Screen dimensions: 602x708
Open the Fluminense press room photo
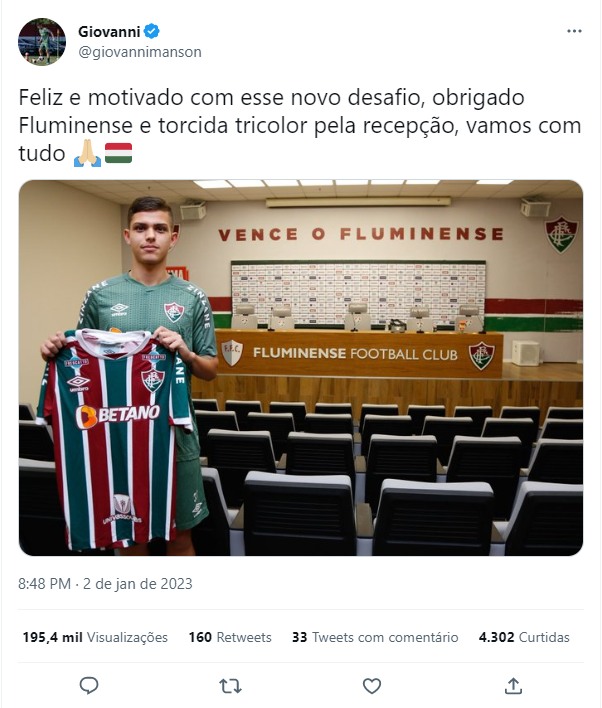point(301,368)
